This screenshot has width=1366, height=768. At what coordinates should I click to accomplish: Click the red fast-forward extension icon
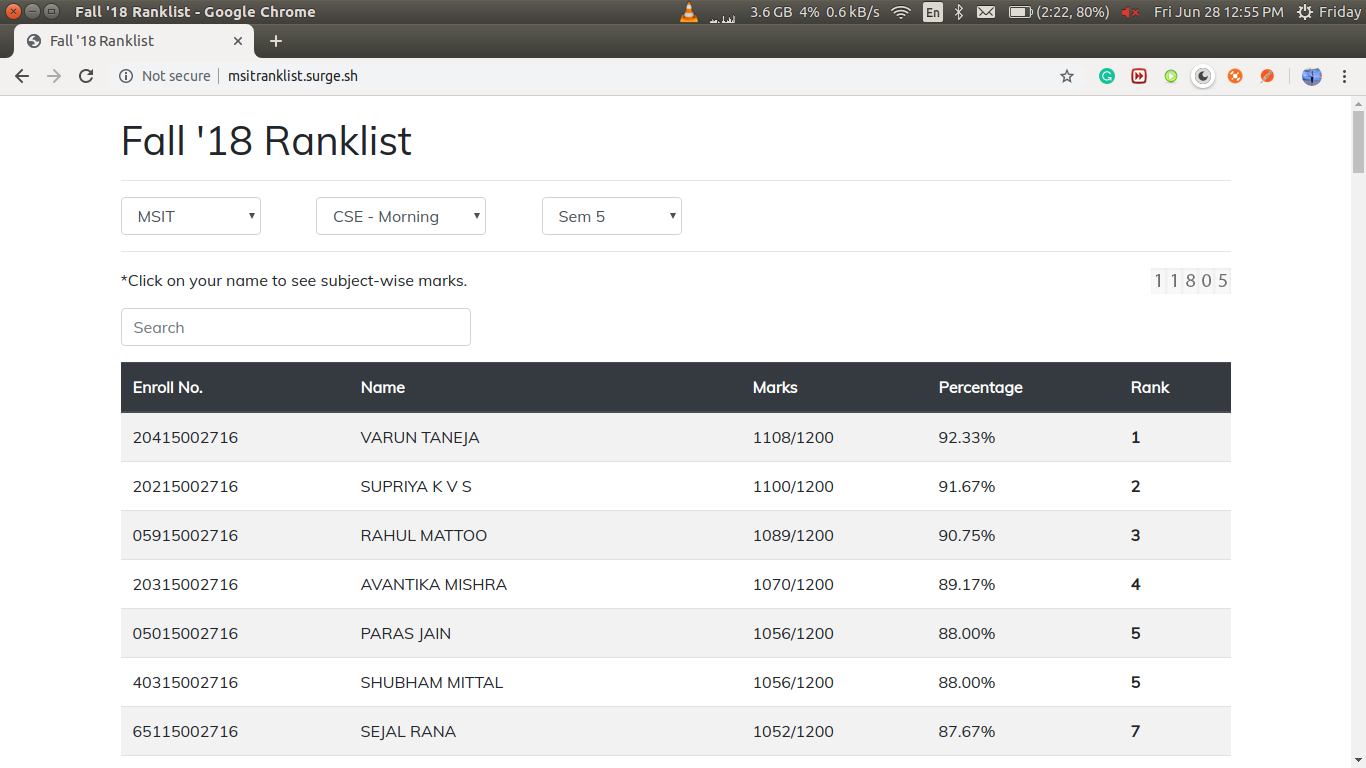point(1139,76)
